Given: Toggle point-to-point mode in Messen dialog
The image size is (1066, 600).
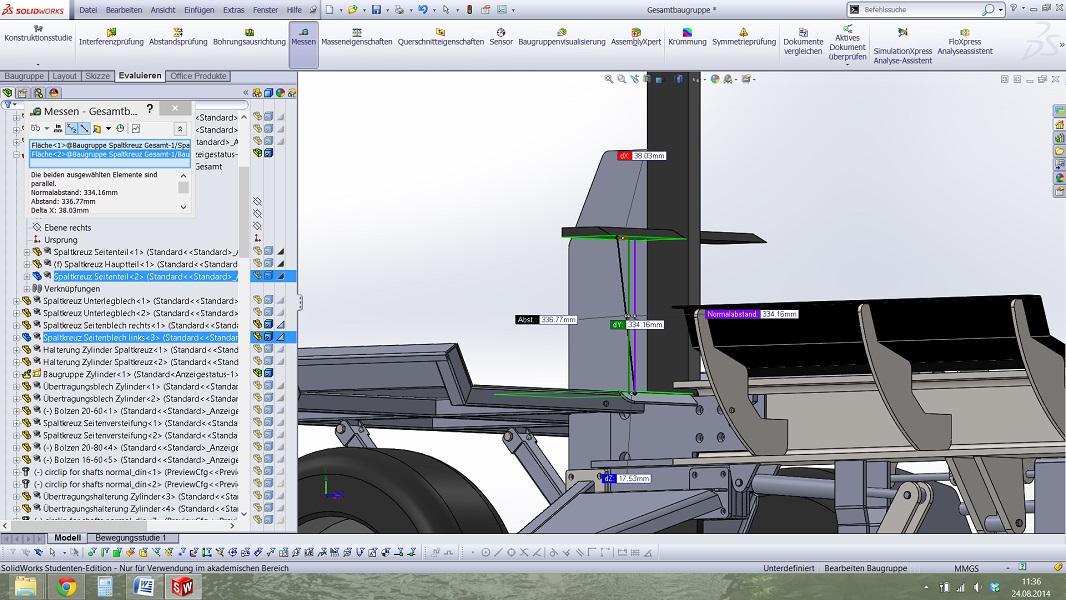Looking at the screenshot, I should (x=84, y=129).
